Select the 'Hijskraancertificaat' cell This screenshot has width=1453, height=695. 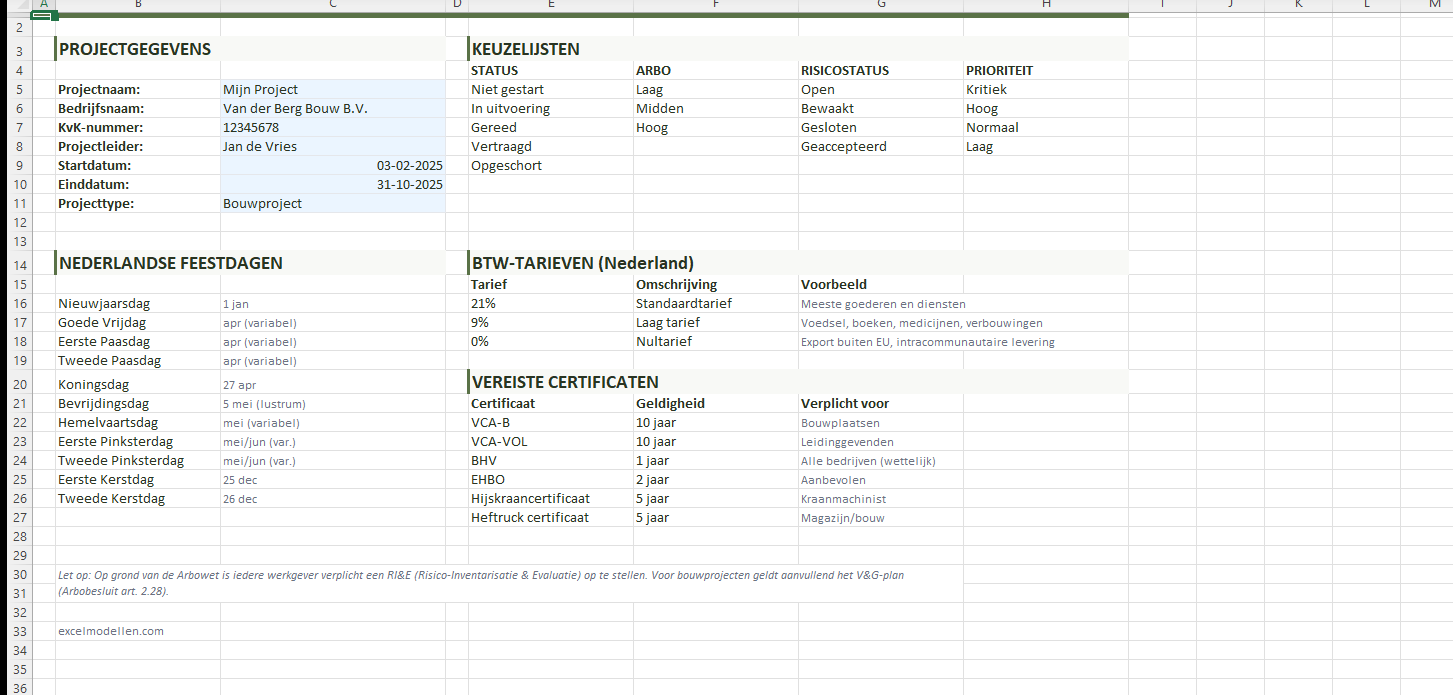pos(530,499)
